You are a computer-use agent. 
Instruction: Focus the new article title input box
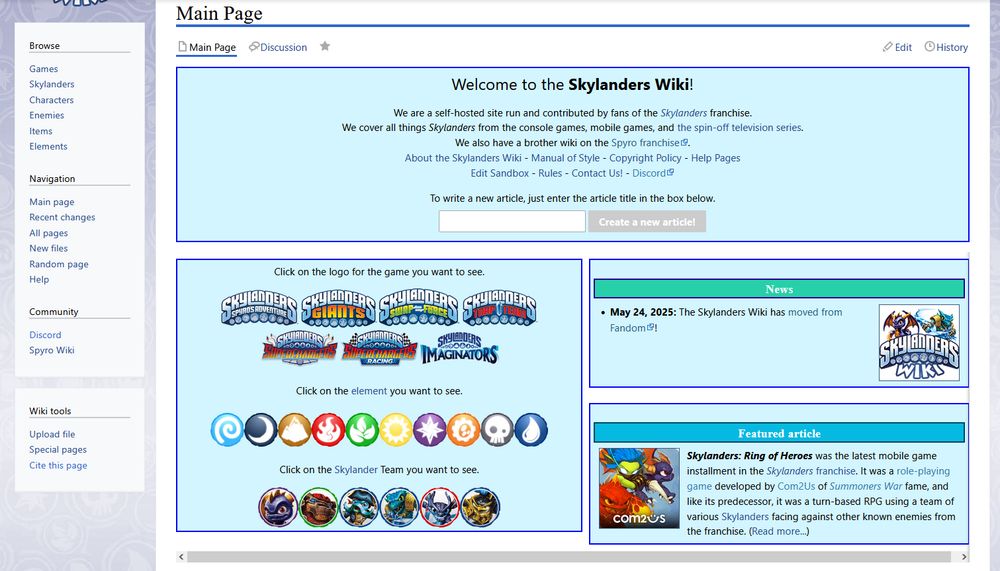coord(512,221)
